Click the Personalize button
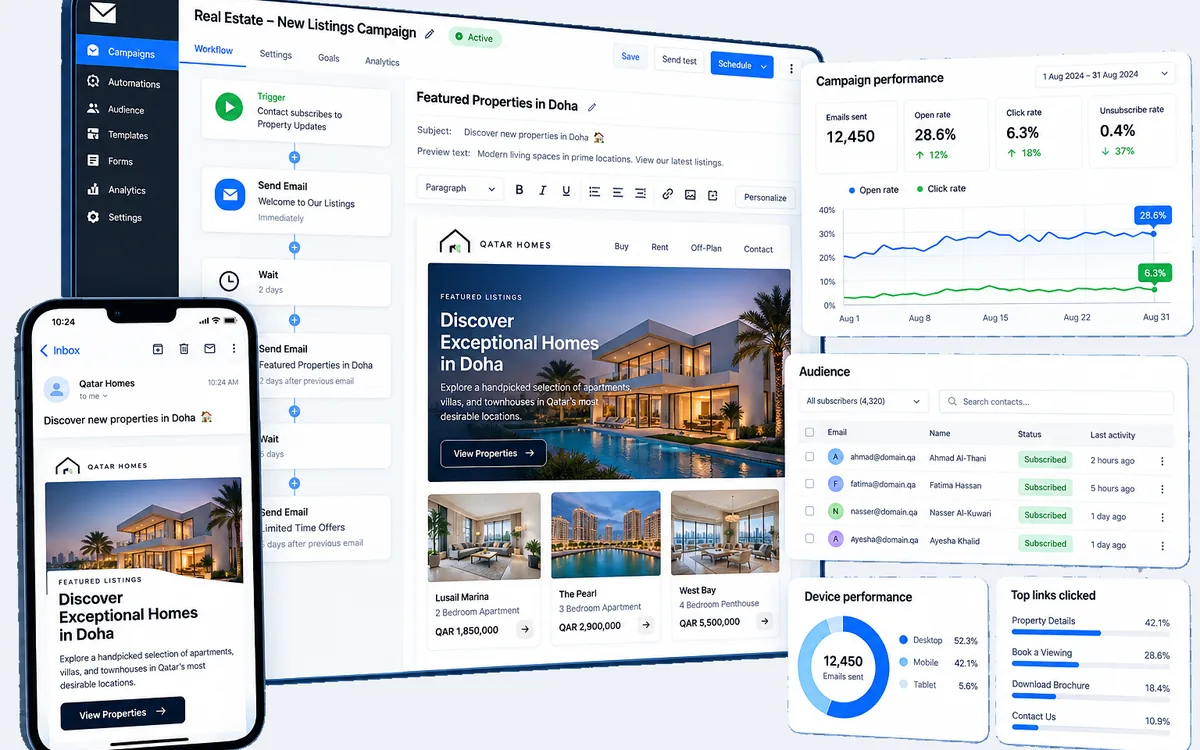1200x750 pixels. pos(765,197)
